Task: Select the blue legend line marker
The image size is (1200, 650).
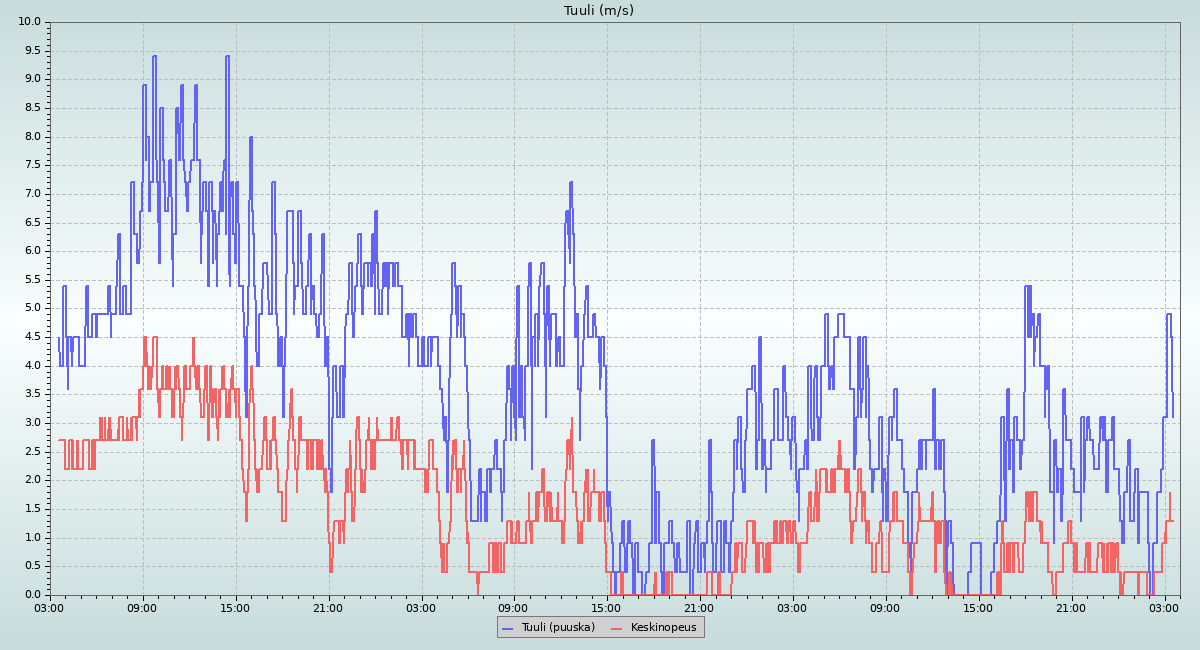Action: (508, 628)
